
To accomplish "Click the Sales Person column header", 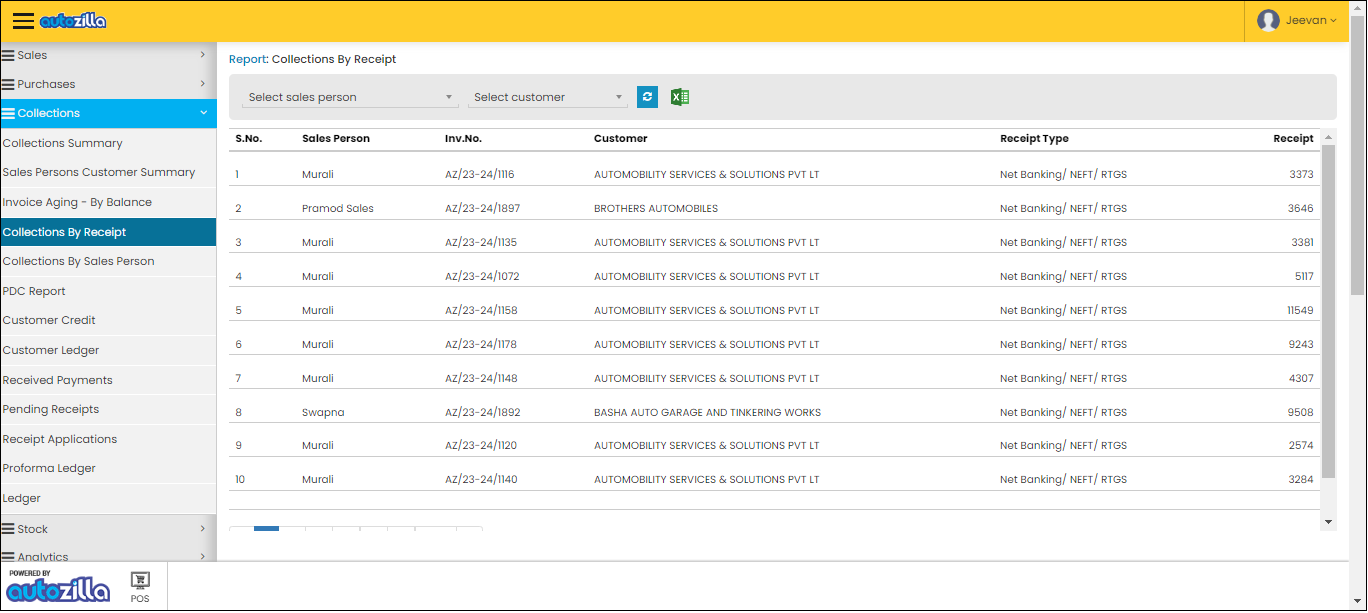I will tap(336, 139).
